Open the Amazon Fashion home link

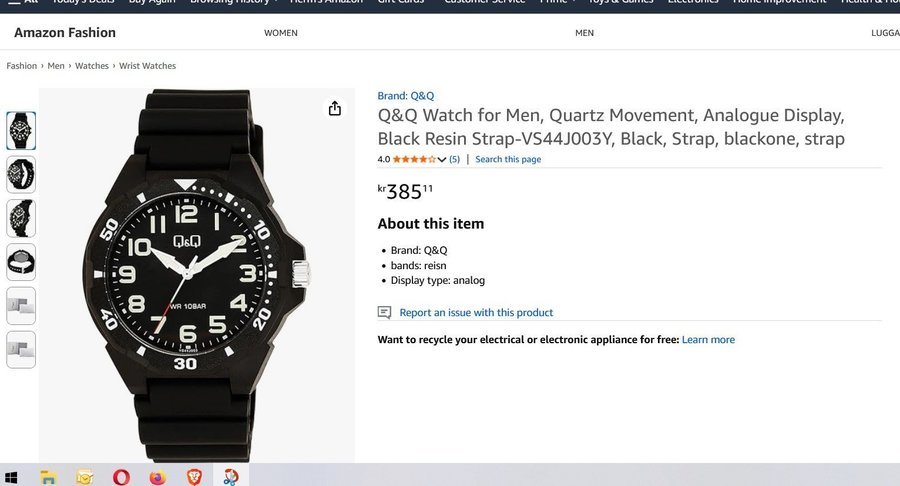pos(65,33)
